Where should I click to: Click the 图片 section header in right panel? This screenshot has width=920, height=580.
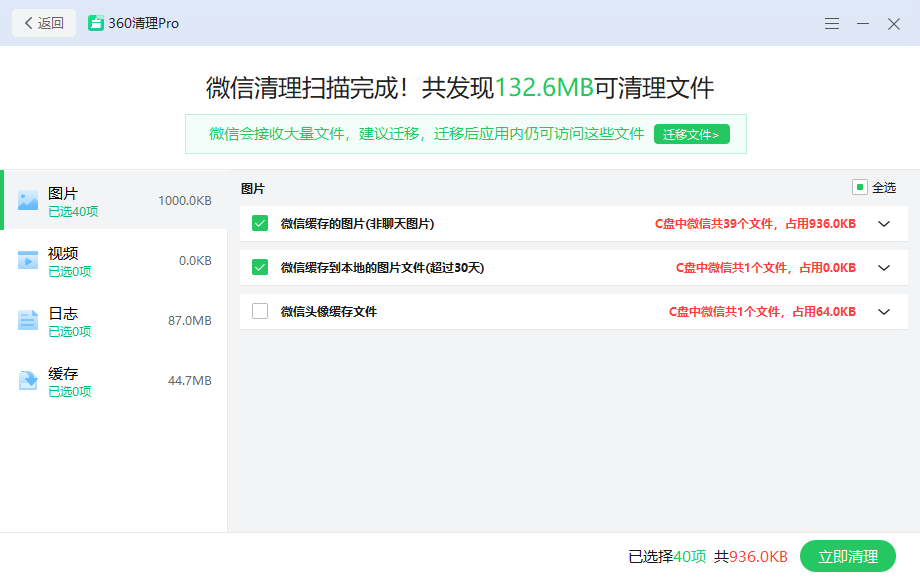point(253,189)
